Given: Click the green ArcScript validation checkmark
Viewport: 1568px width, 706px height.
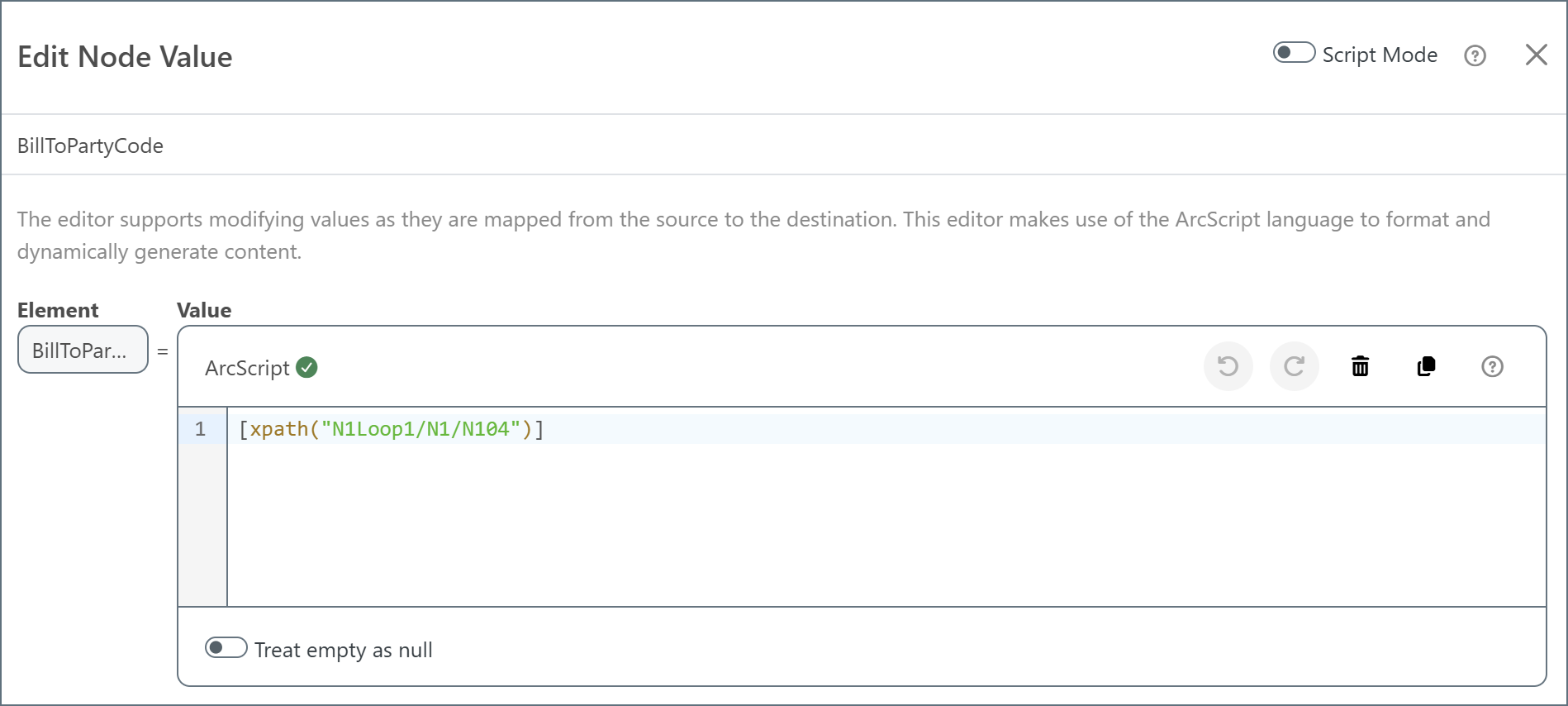Looking at the screenshot, I should coord(306,367).
